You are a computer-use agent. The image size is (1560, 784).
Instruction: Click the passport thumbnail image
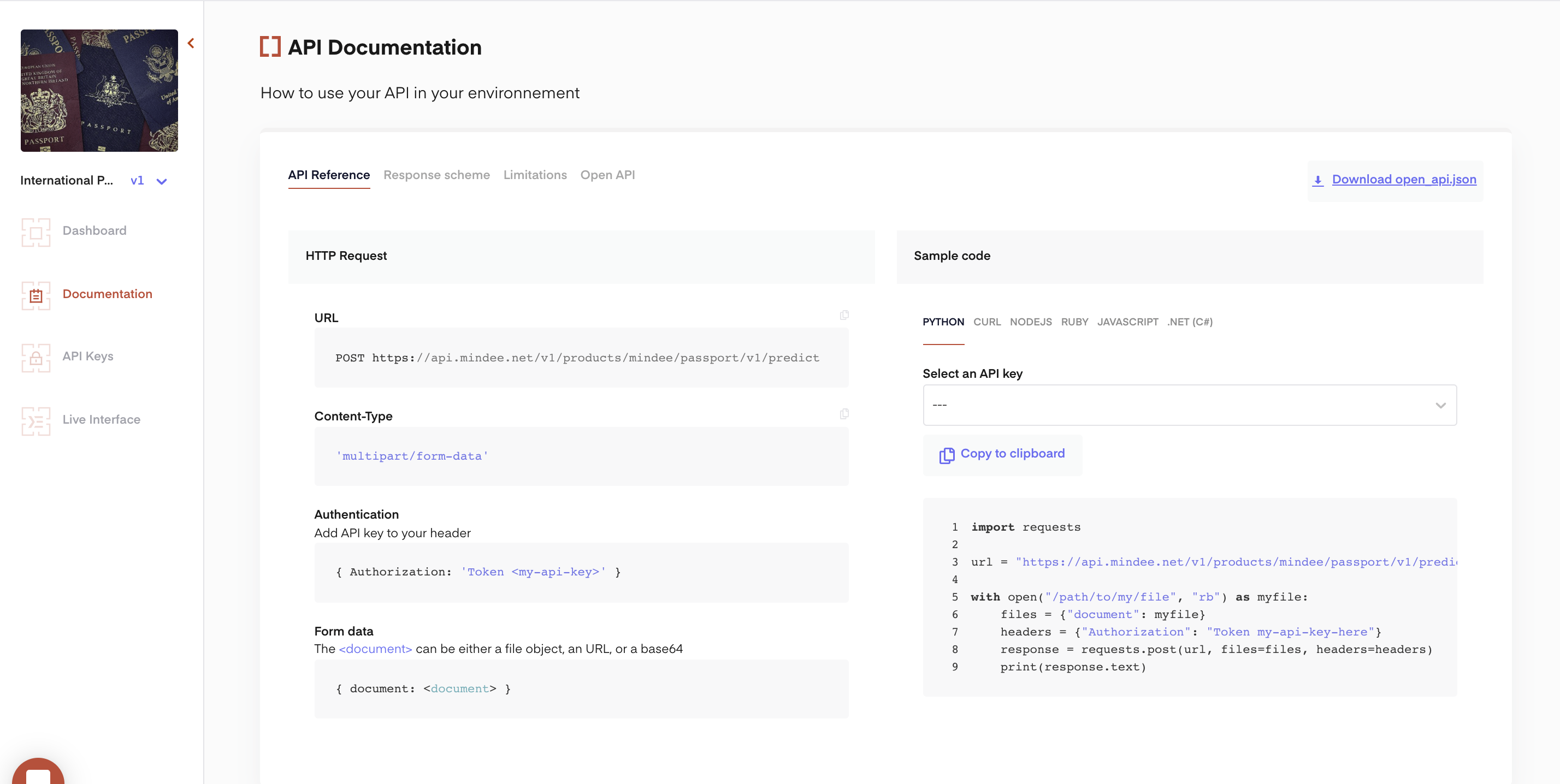click(x=99, y=91)
